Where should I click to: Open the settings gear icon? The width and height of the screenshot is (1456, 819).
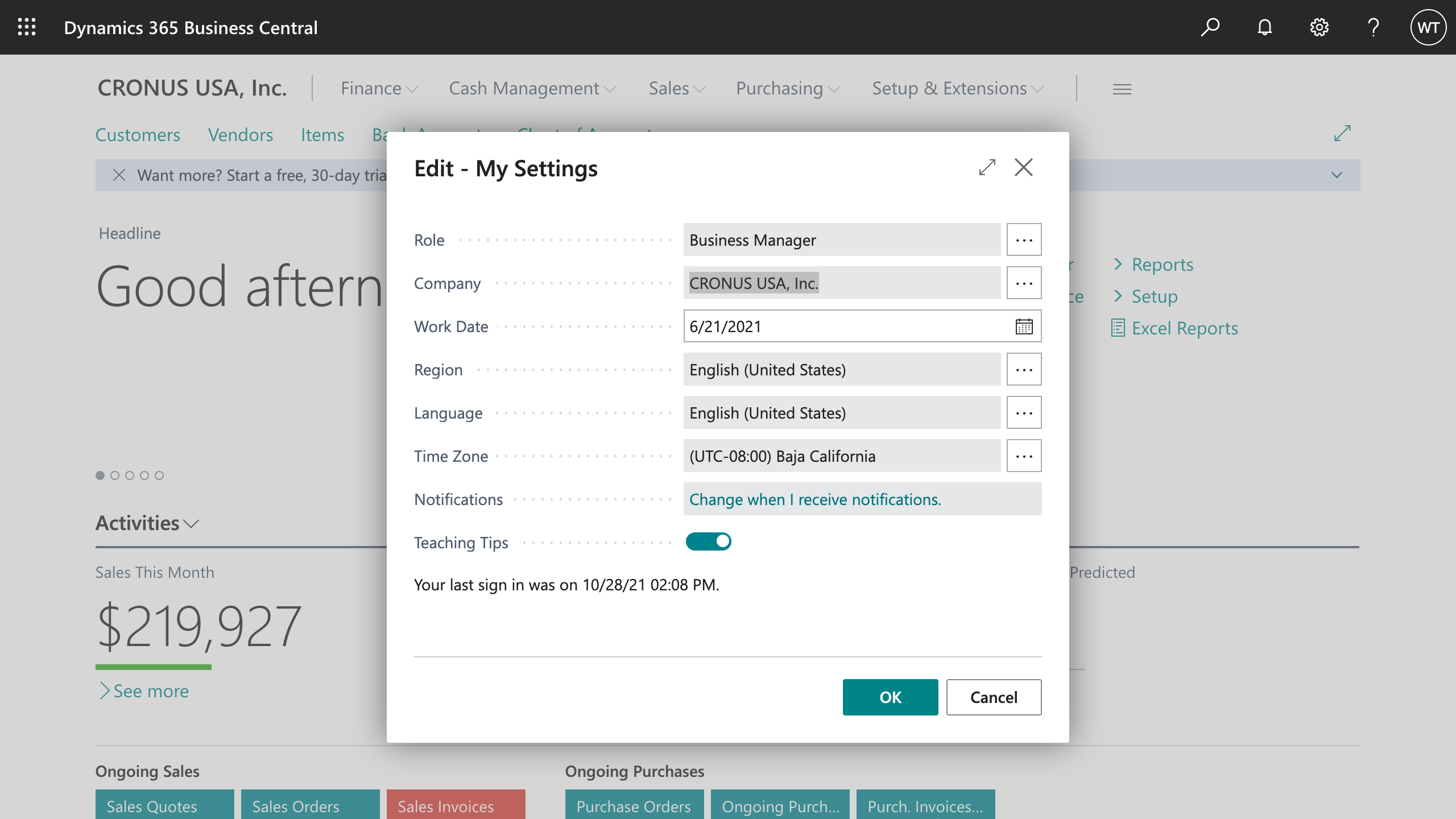click(1319, 27)
